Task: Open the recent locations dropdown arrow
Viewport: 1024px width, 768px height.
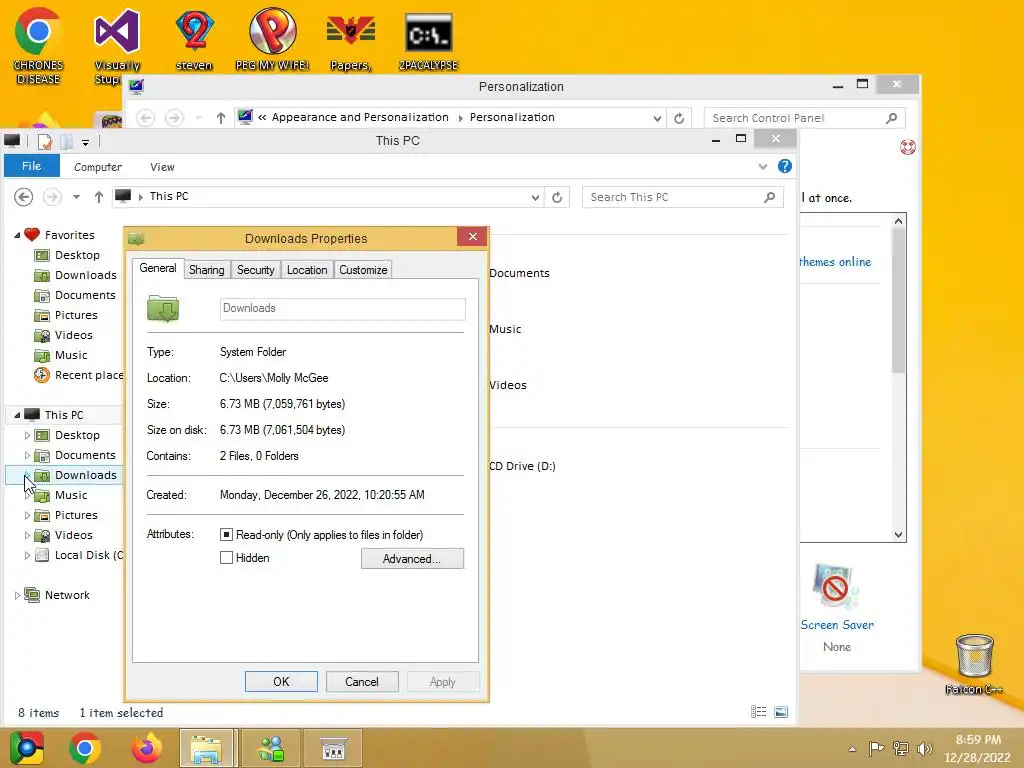Action: (x=76, y=197)
